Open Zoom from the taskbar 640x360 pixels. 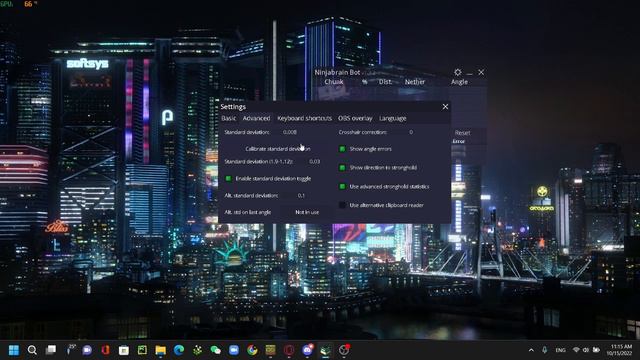click(x=233, y=350)
